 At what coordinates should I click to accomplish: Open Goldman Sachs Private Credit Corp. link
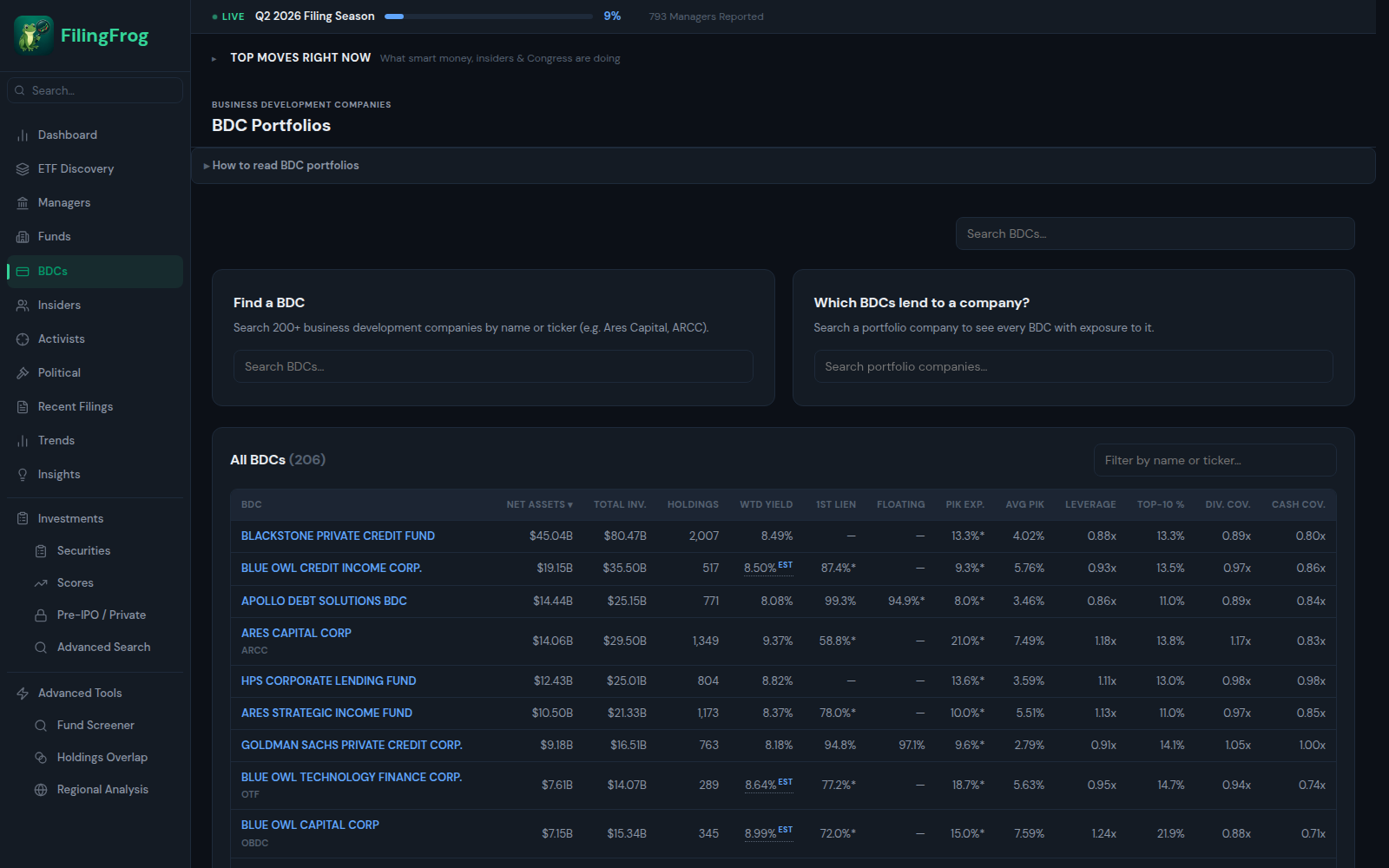(352, 745)
